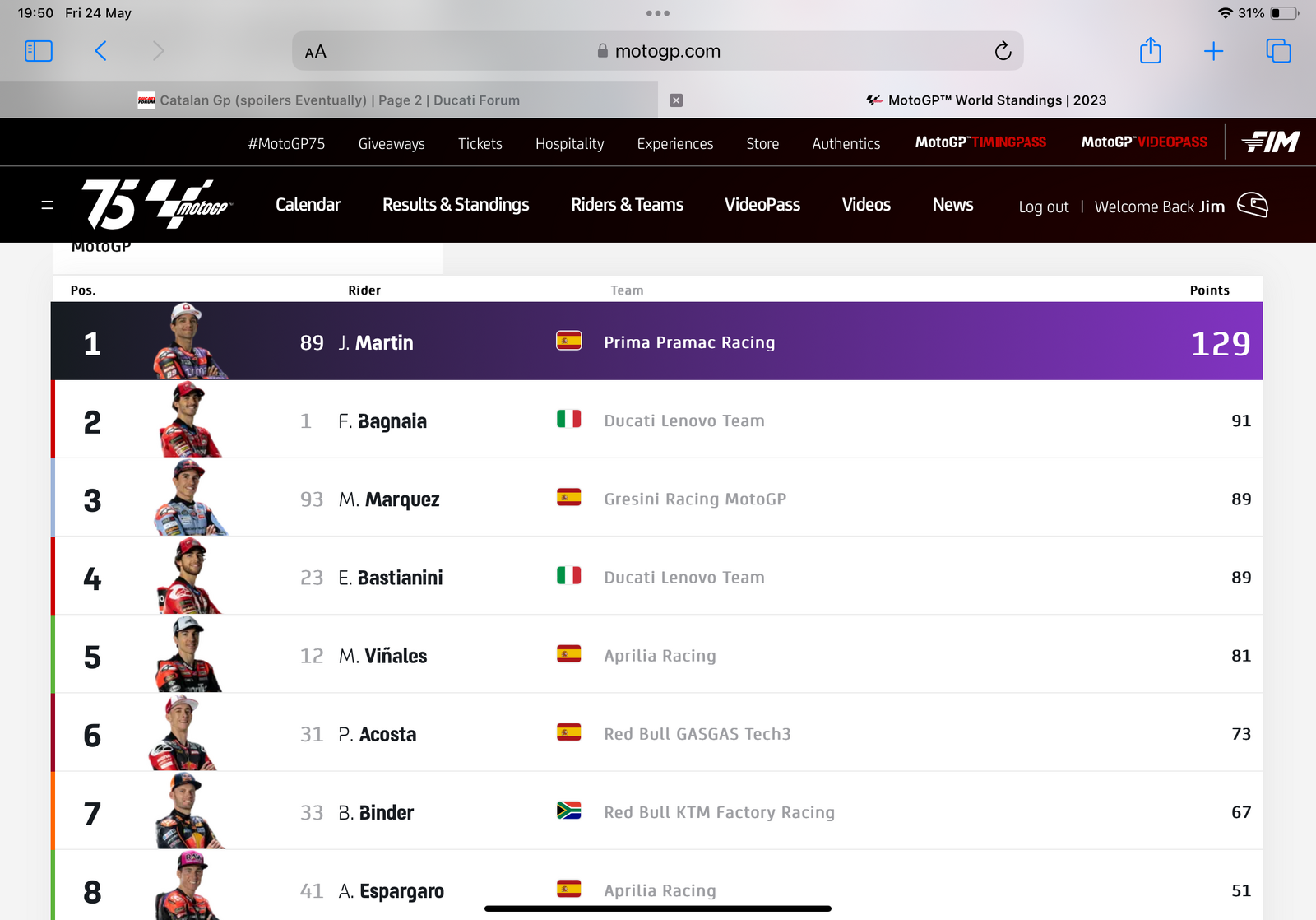Click the motogp.com address field
This screenshot has height=920, width=1316.
[x=658, y=51]
